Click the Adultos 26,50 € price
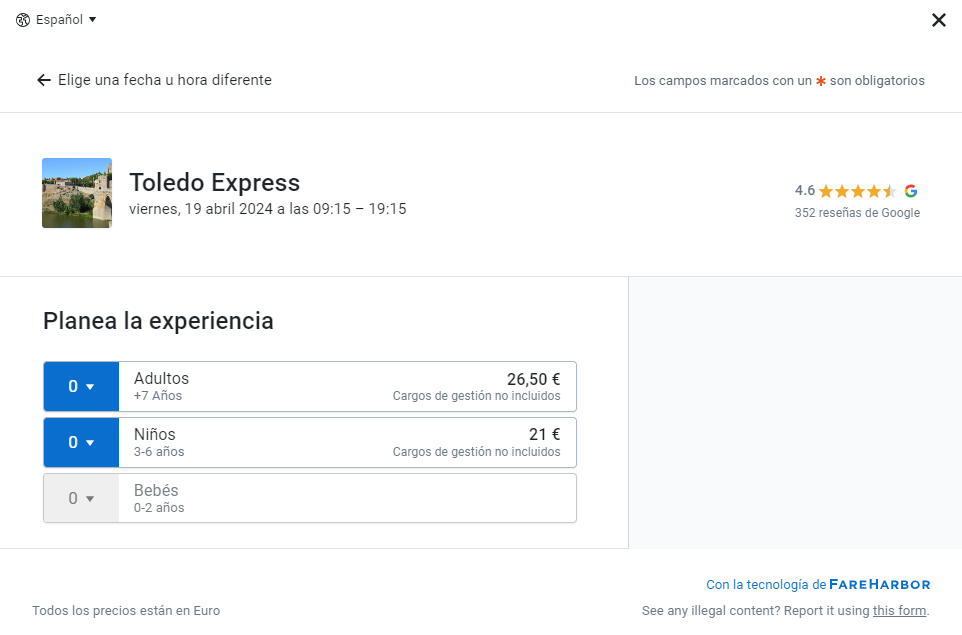This screenshot has height=635, width=962. [x=533, y=379]
